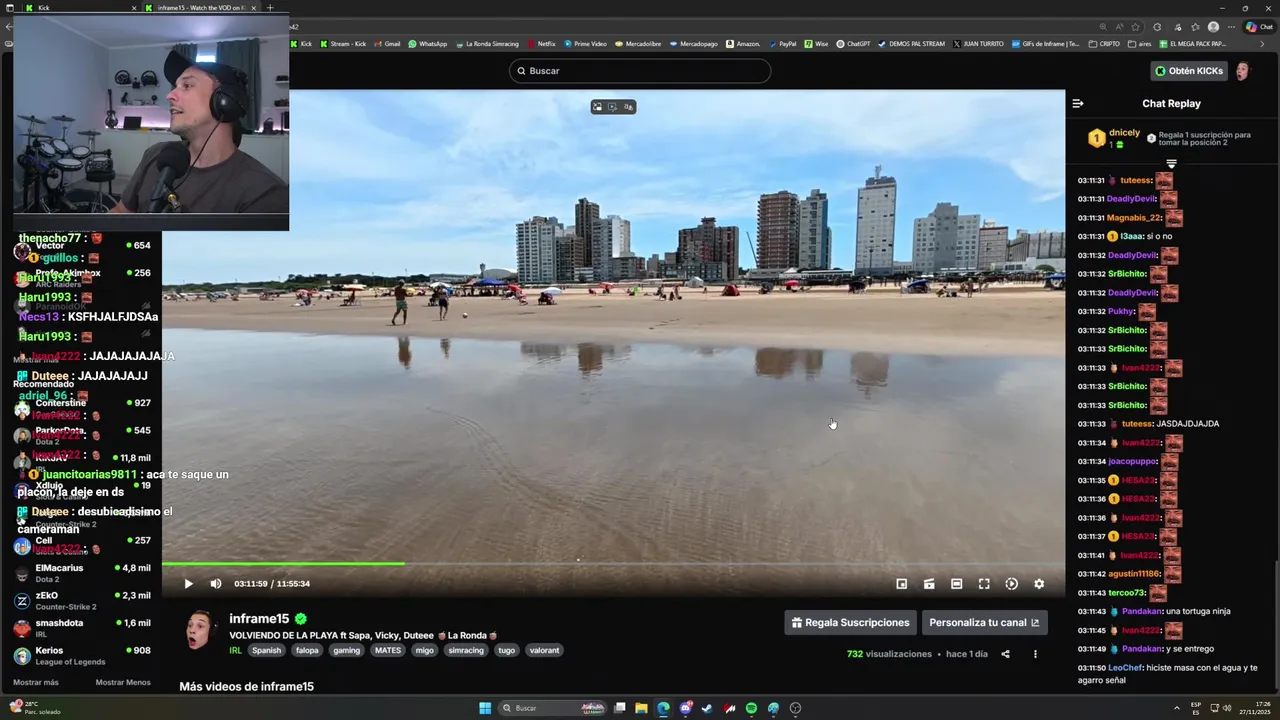Open playback speed control icon
This screenshot has height=720, width=1280.
(x=1011, y=584)
